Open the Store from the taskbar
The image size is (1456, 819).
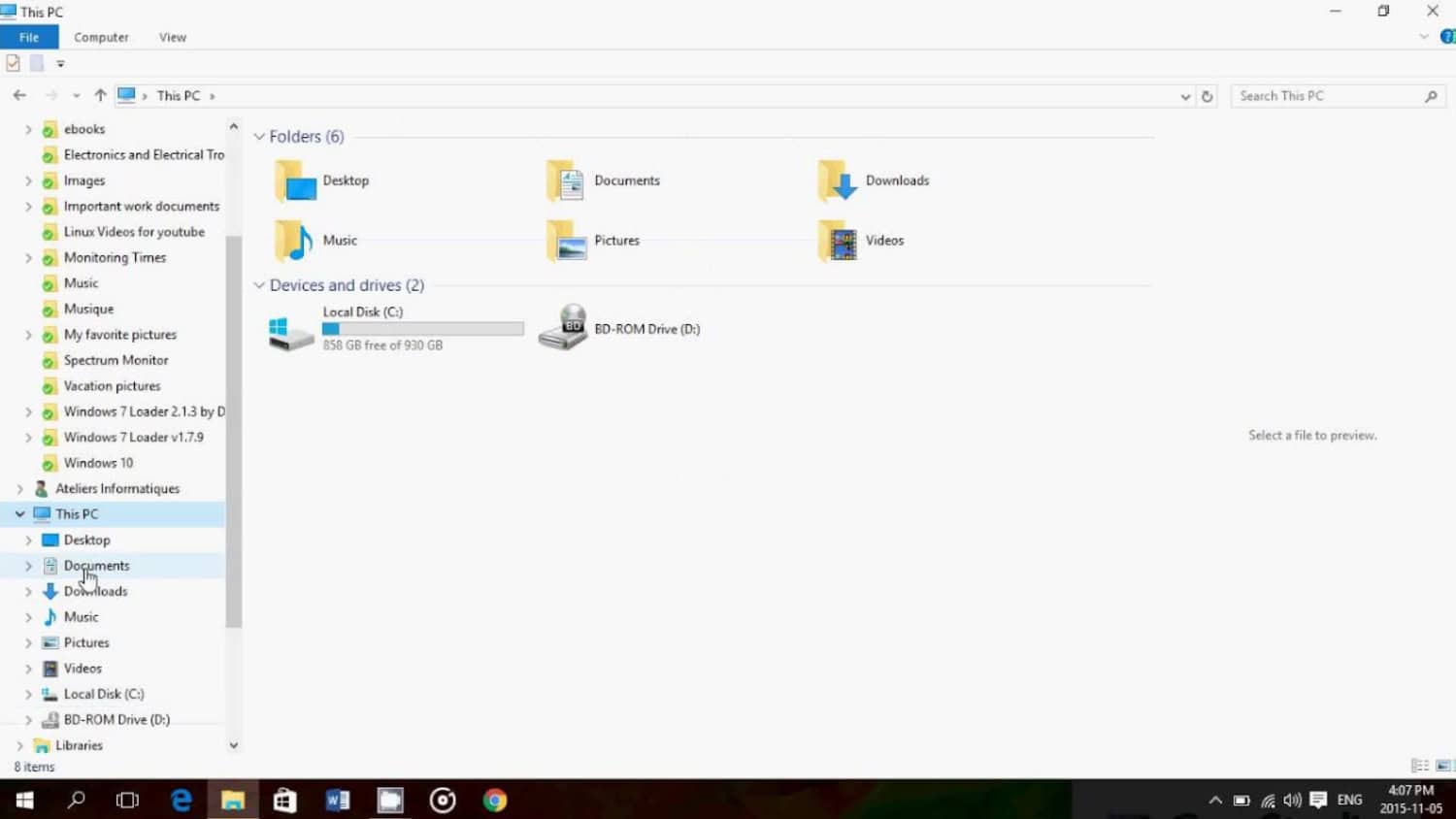284,801
